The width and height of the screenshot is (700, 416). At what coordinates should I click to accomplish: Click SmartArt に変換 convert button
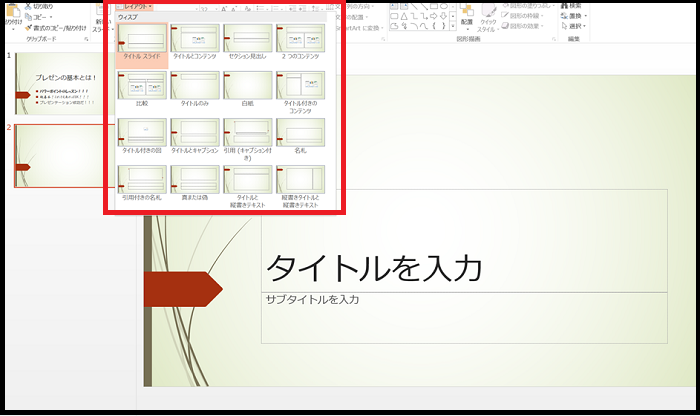coord(357,28)
